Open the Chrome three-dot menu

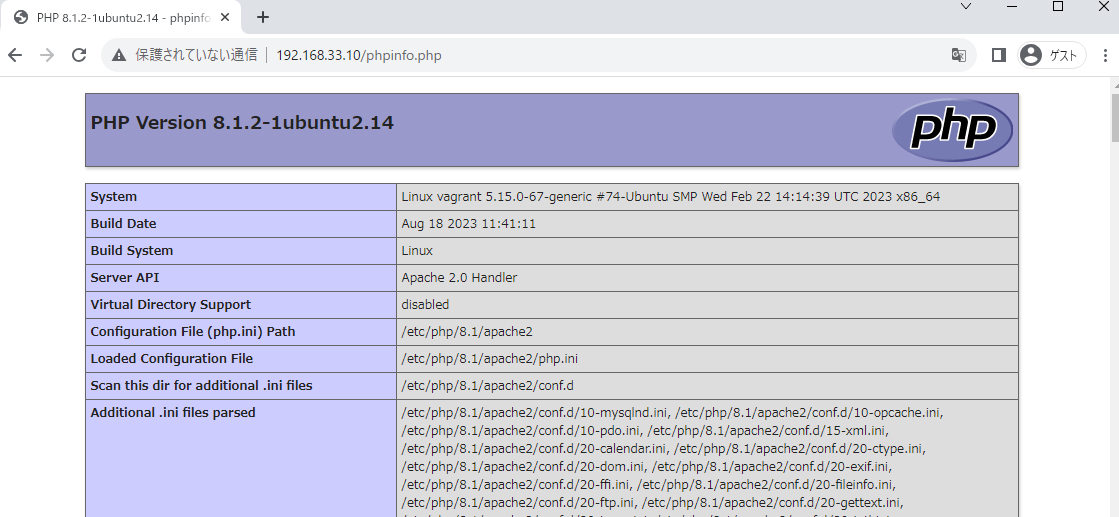point(1105,55)
